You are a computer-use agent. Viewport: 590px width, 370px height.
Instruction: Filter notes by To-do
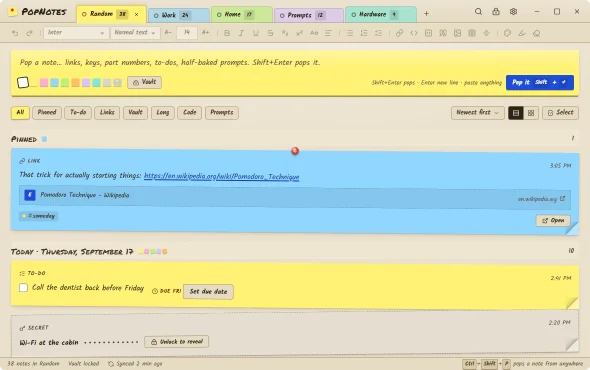pyautogui.click(x=78, y=113)
